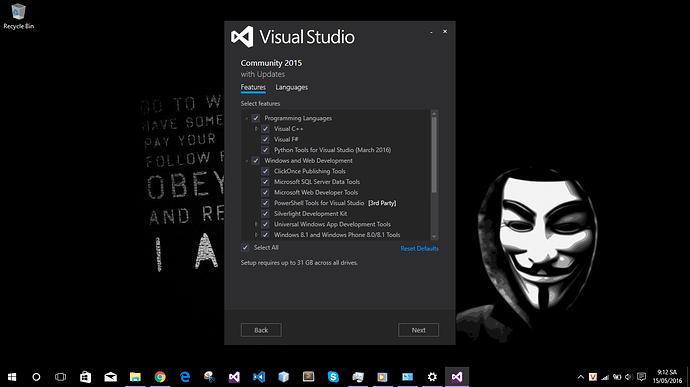Collapse the Programming Languages group
Viewport: 690px width, 387px height.
tap(246, 118)
